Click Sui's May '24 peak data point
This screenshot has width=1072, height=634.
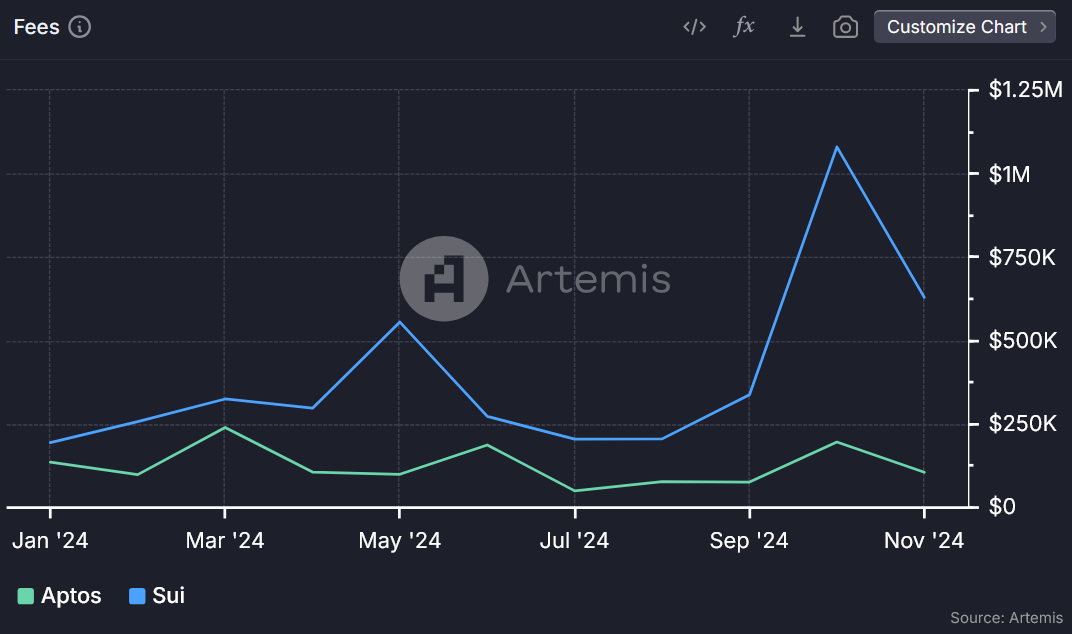coord(399,321)
